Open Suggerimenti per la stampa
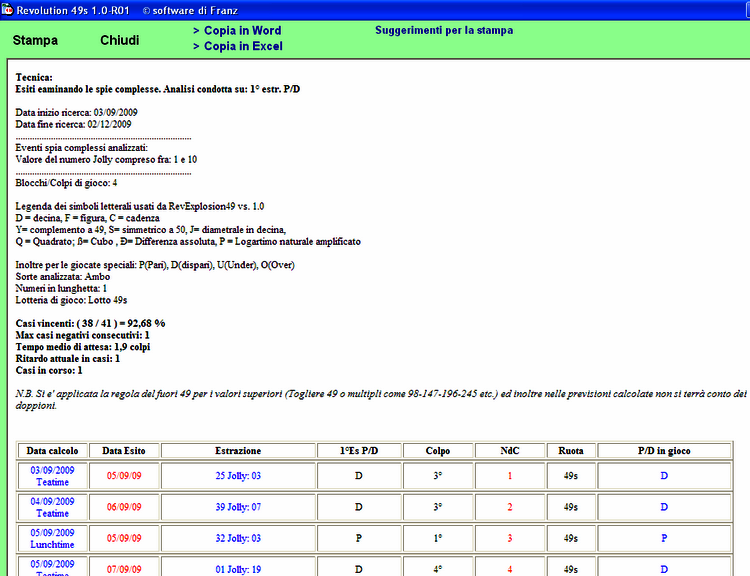The height and width of the screenshot is (576, 750). (444, 30)
